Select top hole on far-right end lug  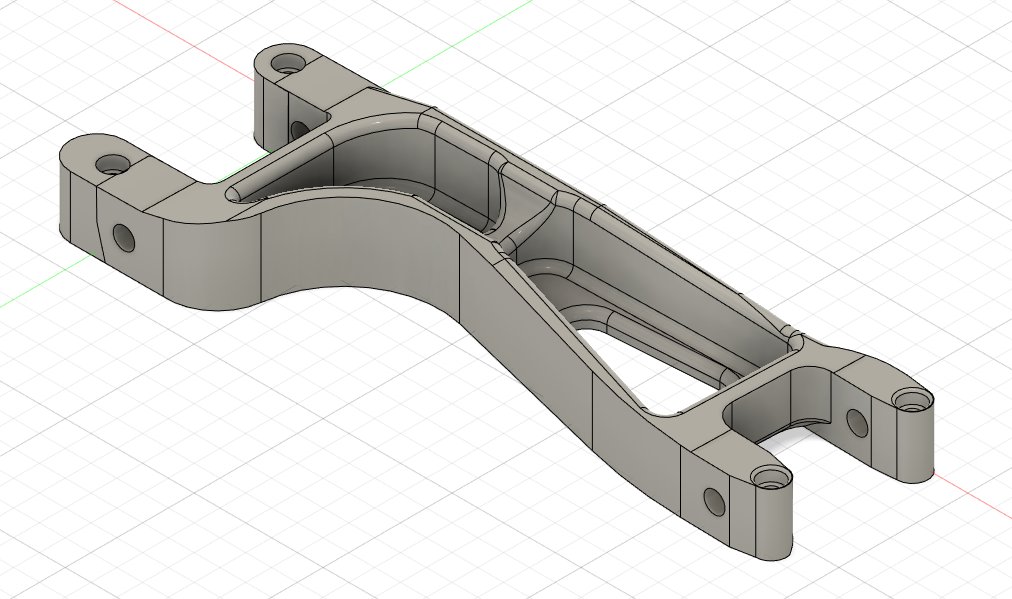[911, 400]
